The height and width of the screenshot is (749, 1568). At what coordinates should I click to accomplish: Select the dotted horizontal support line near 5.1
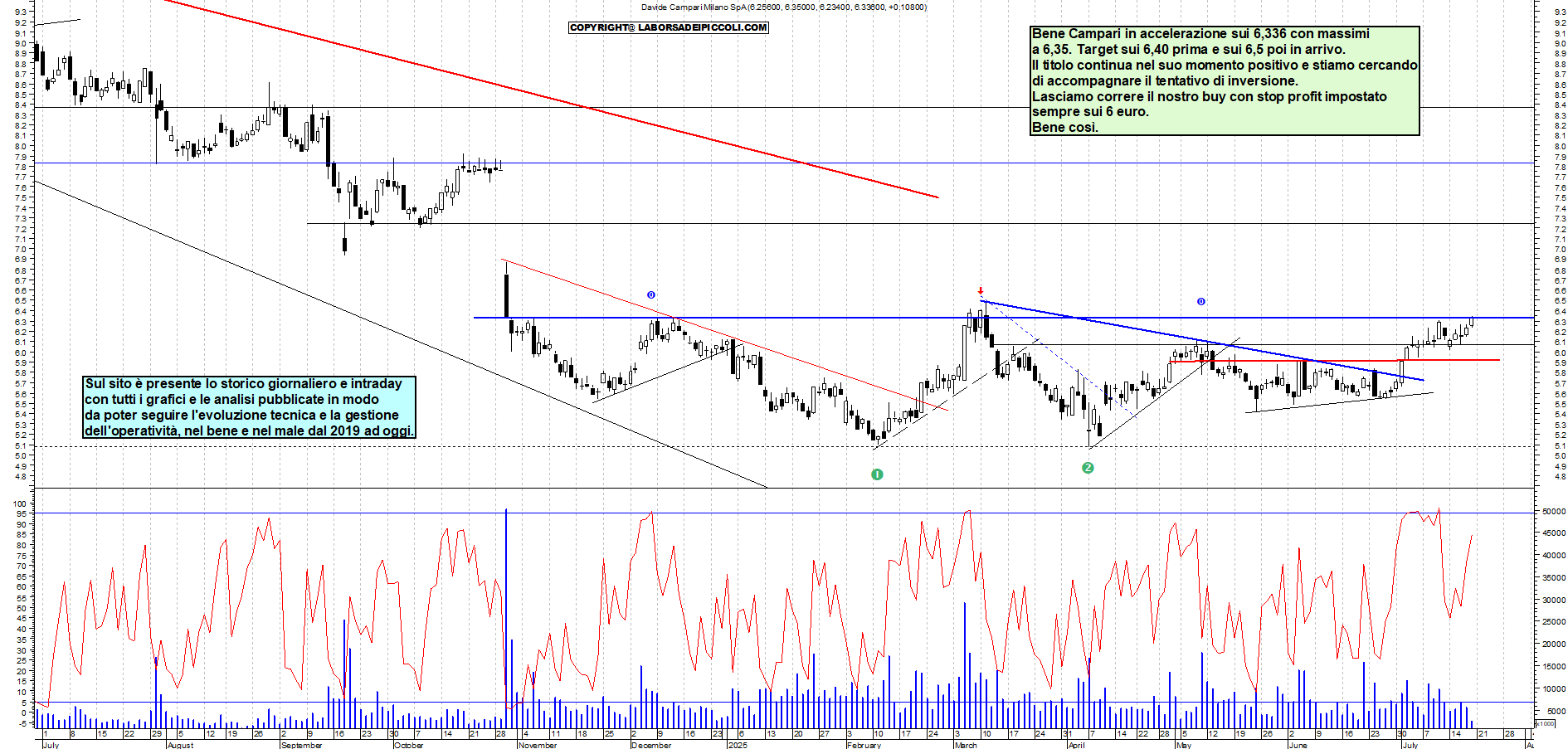[x=783, y=447]
